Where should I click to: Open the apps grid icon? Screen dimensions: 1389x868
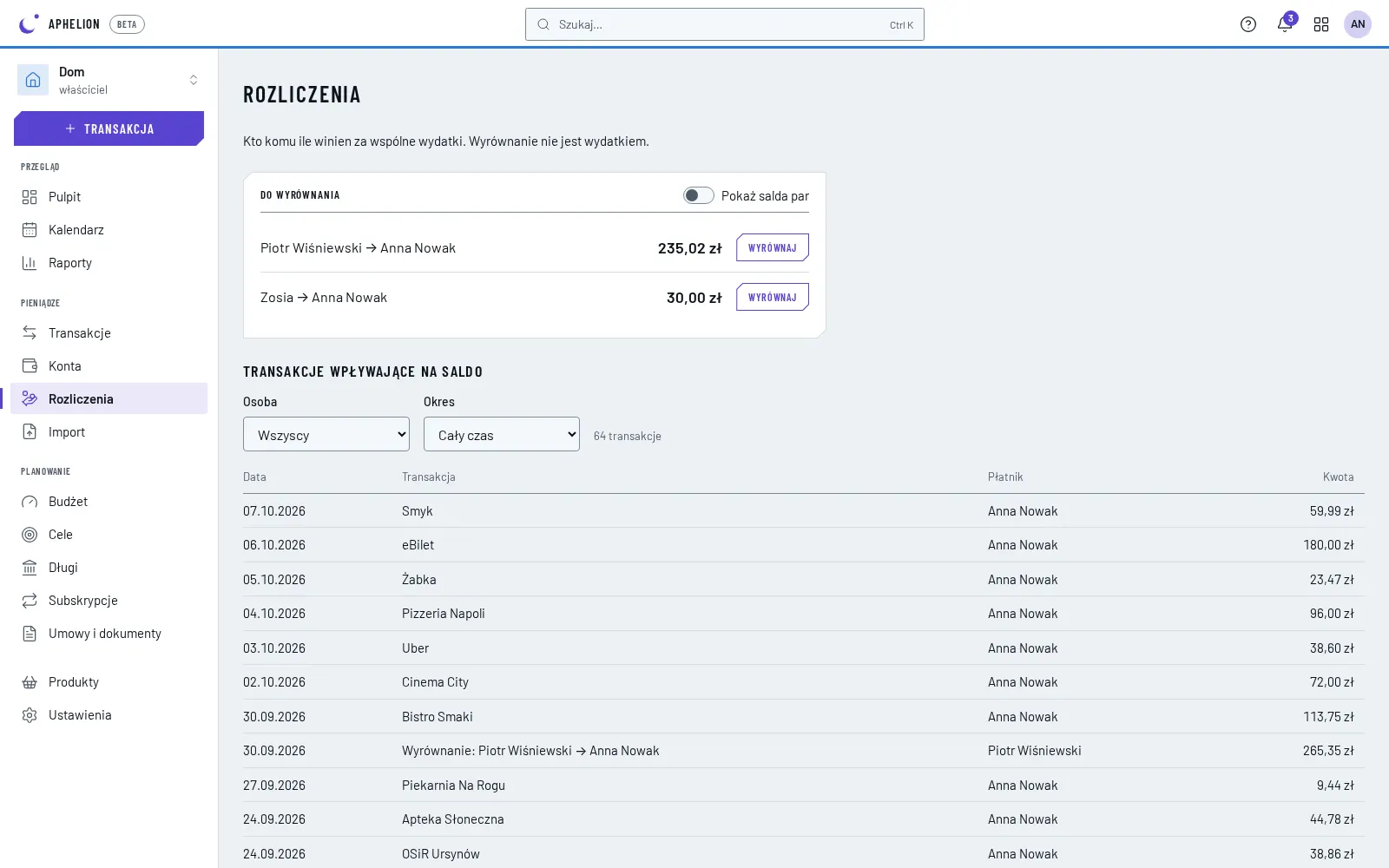pos(1321,24)
